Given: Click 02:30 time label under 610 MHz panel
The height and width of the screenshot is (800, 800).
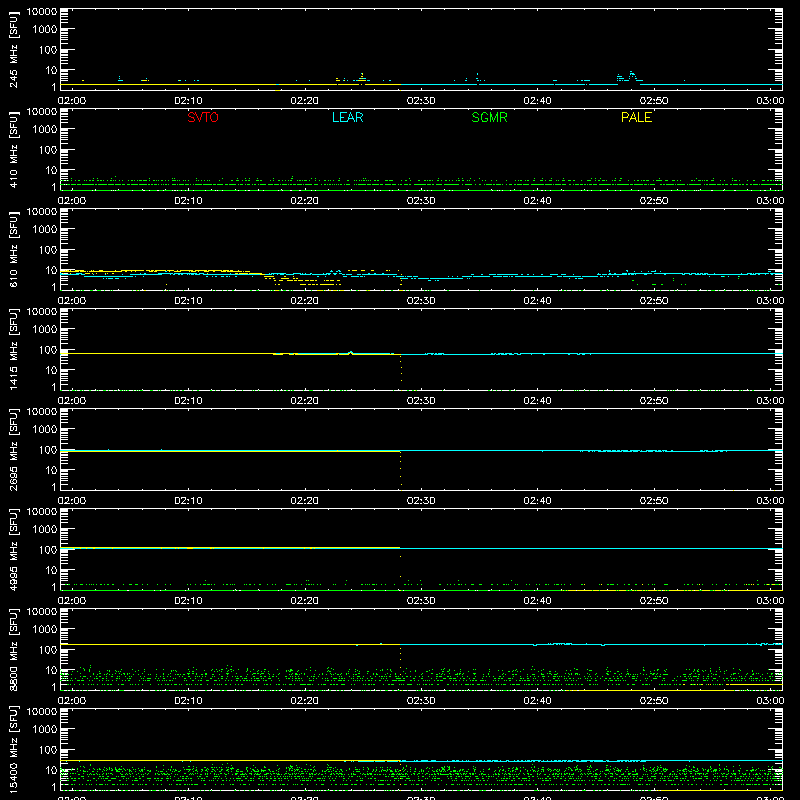Looking at the screenshot, I should coord(421,301).
